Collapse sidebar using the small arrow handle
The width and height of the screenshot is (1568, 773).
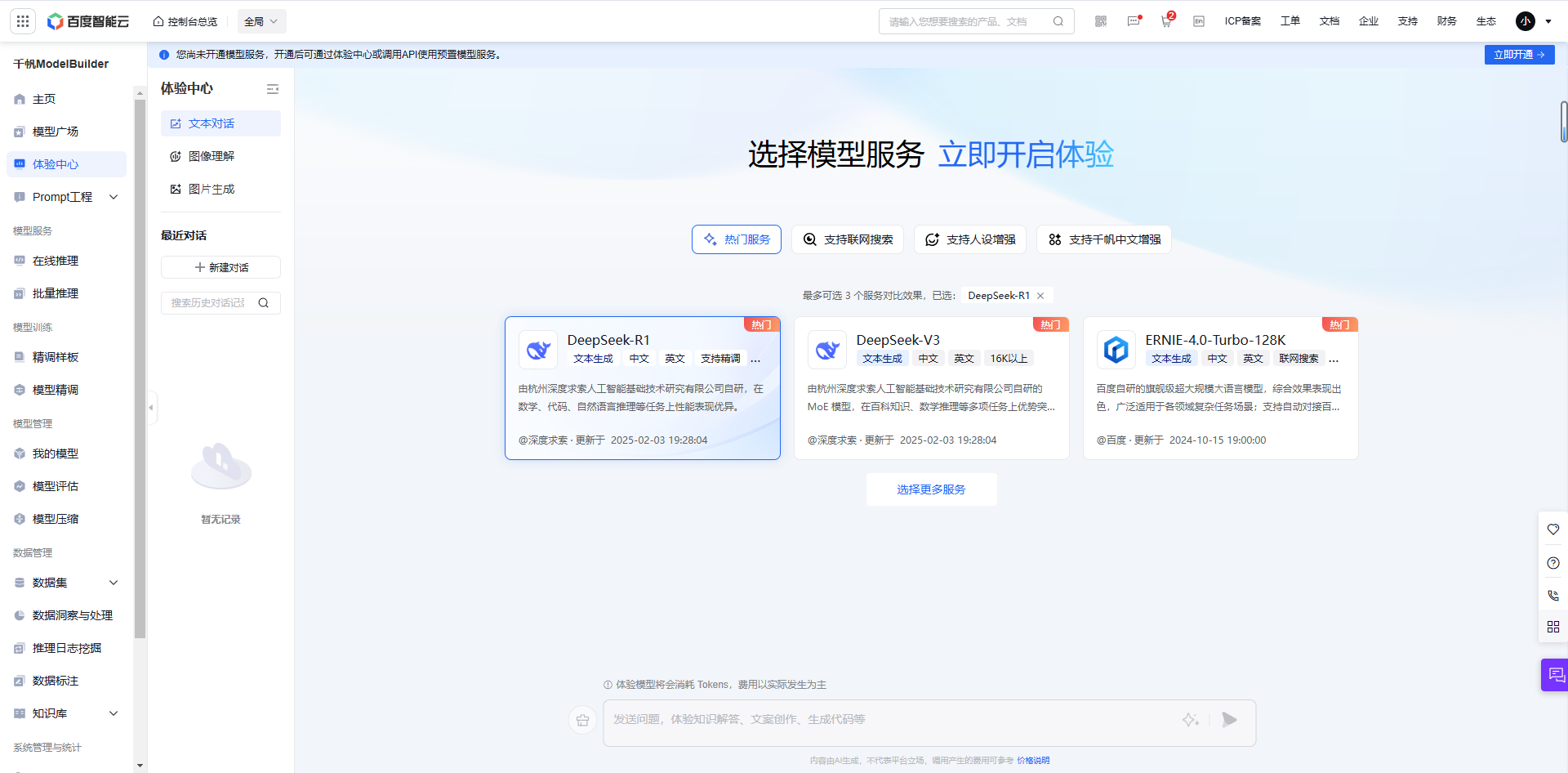point(151,407)
